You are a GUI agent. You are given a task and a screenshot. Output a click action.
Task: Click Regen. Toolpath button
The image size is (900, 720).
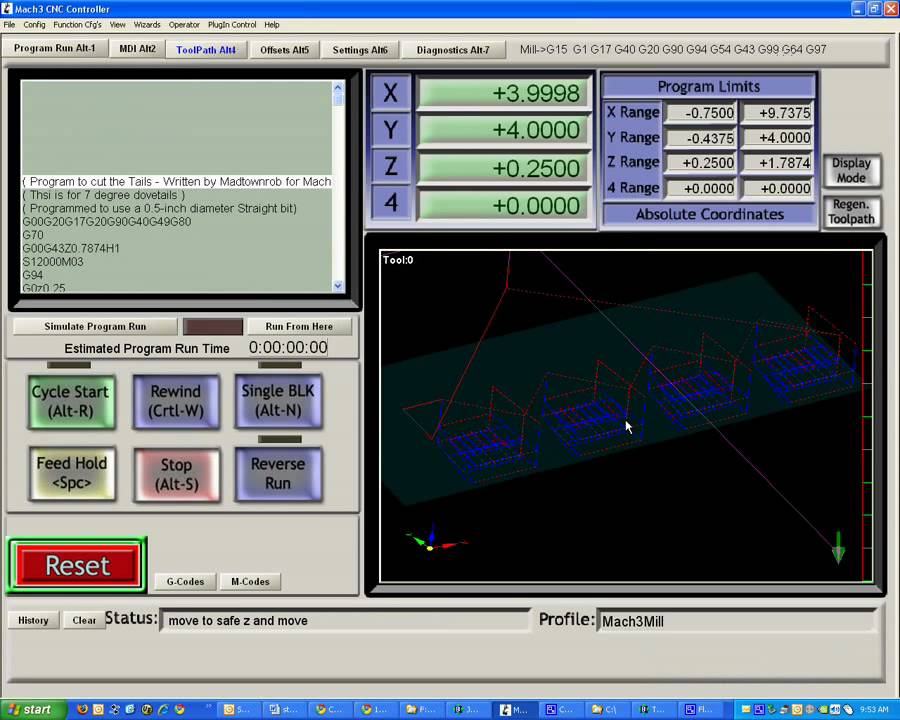click(851, 212)
